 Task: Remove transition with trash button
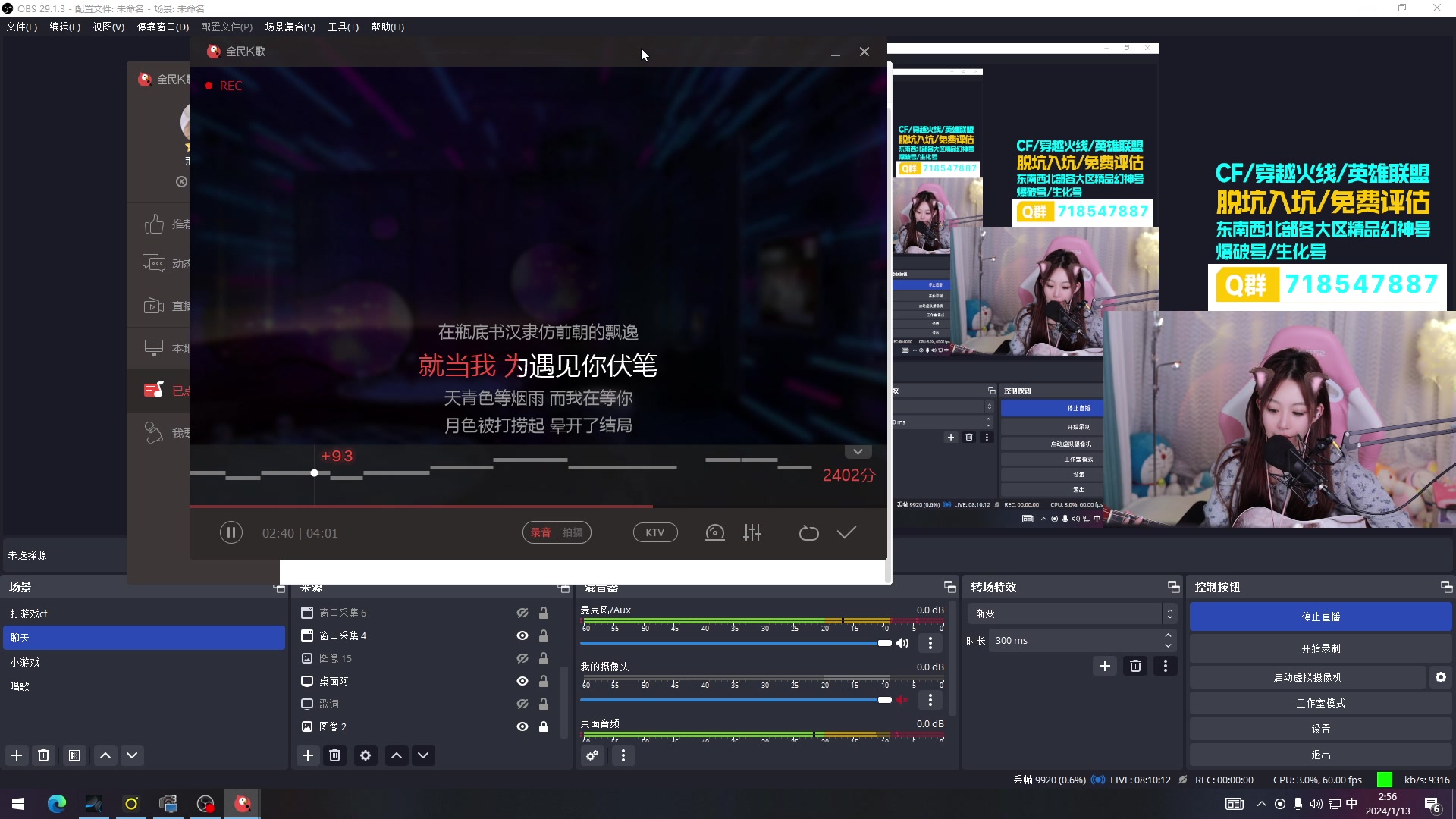click(x=1135, y=666)
